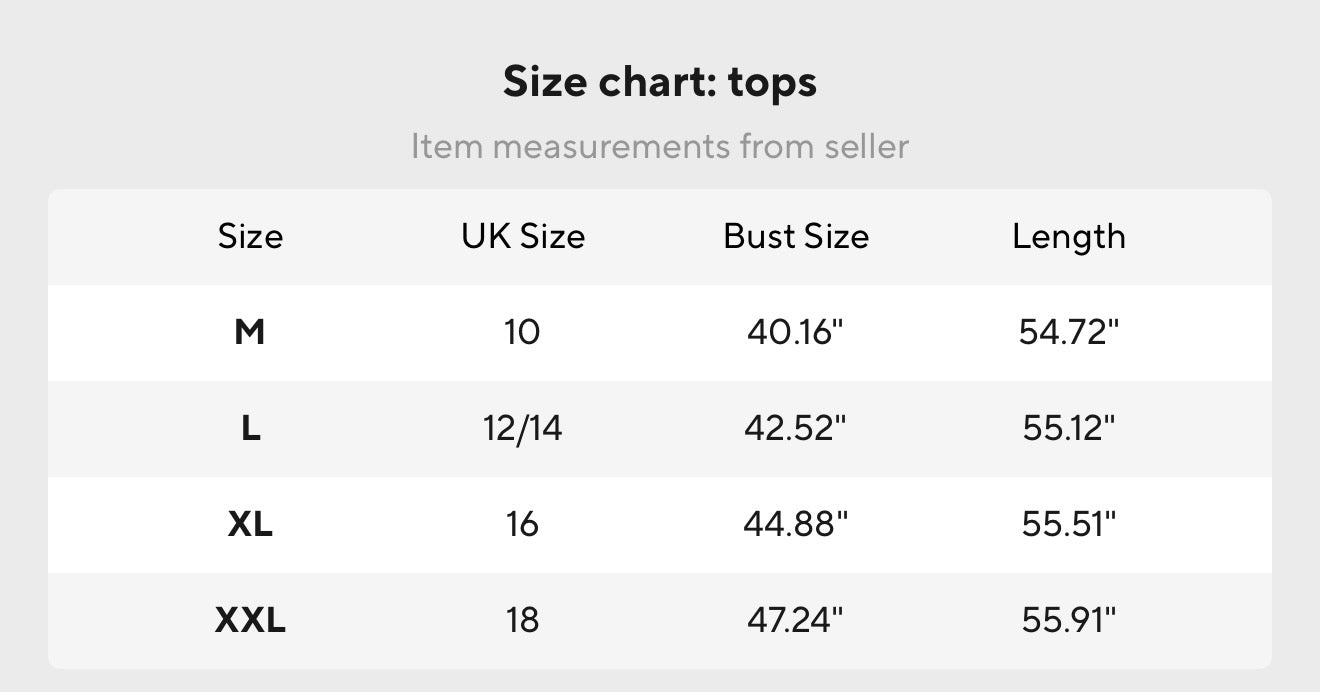The height and width of the screenshot is (692, 1320).
Task: Choose the XL size row label
Action: pyautogui.click(x=250, y=524)
